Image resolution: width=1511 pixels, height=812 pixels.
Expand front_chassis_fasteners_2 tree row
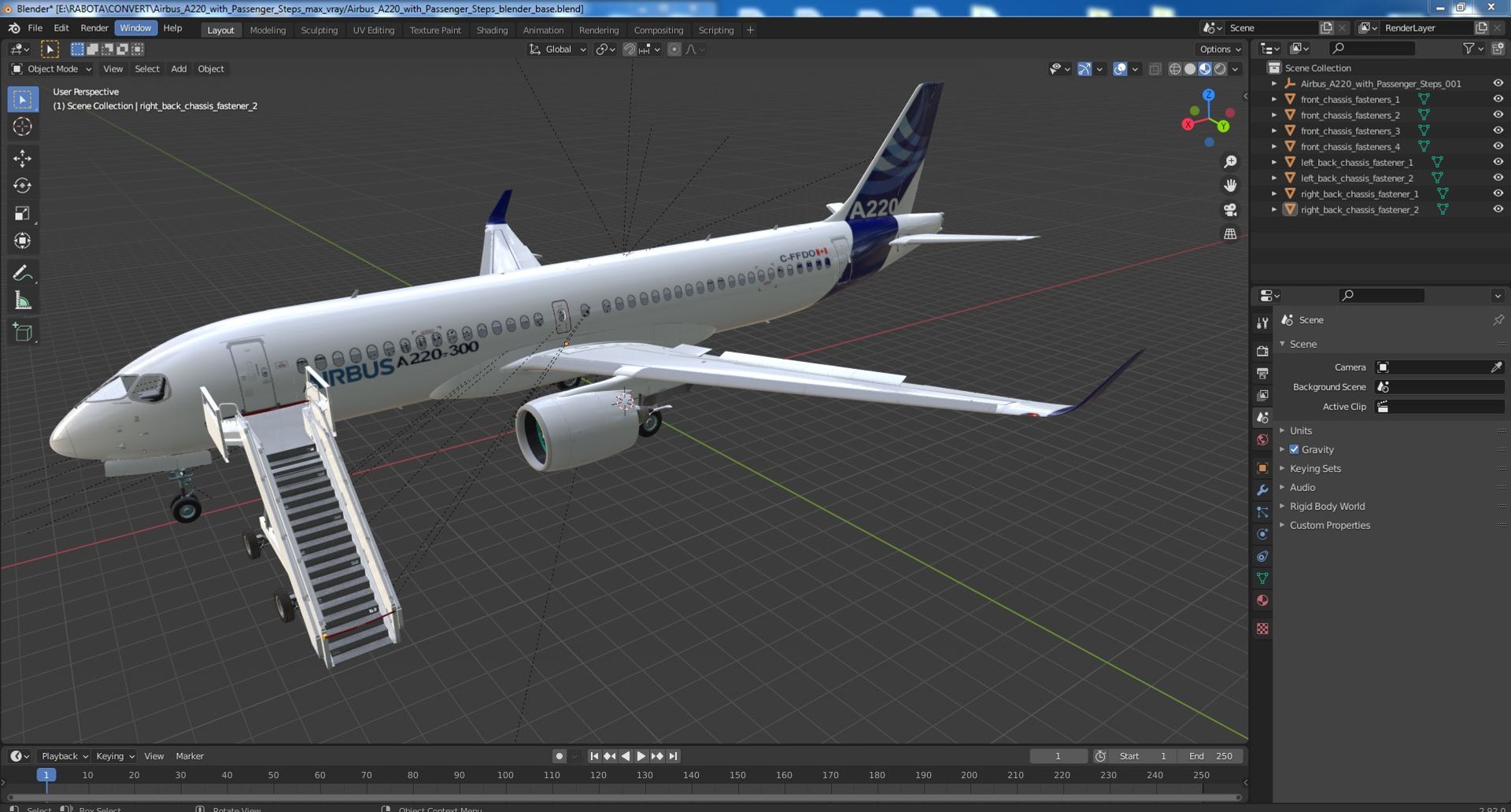coord(1274,115)
